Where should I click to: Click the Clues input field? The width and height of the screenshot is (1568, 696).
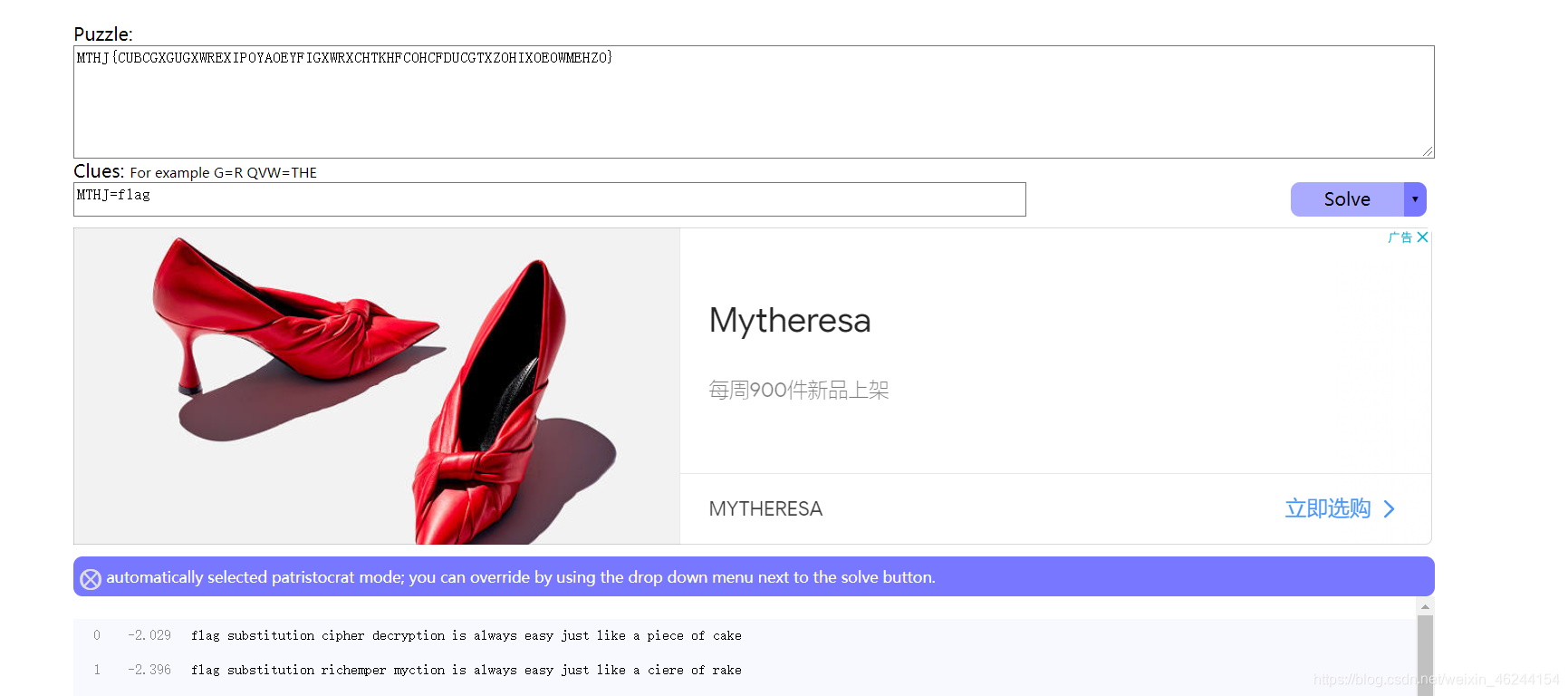(549, 199)
